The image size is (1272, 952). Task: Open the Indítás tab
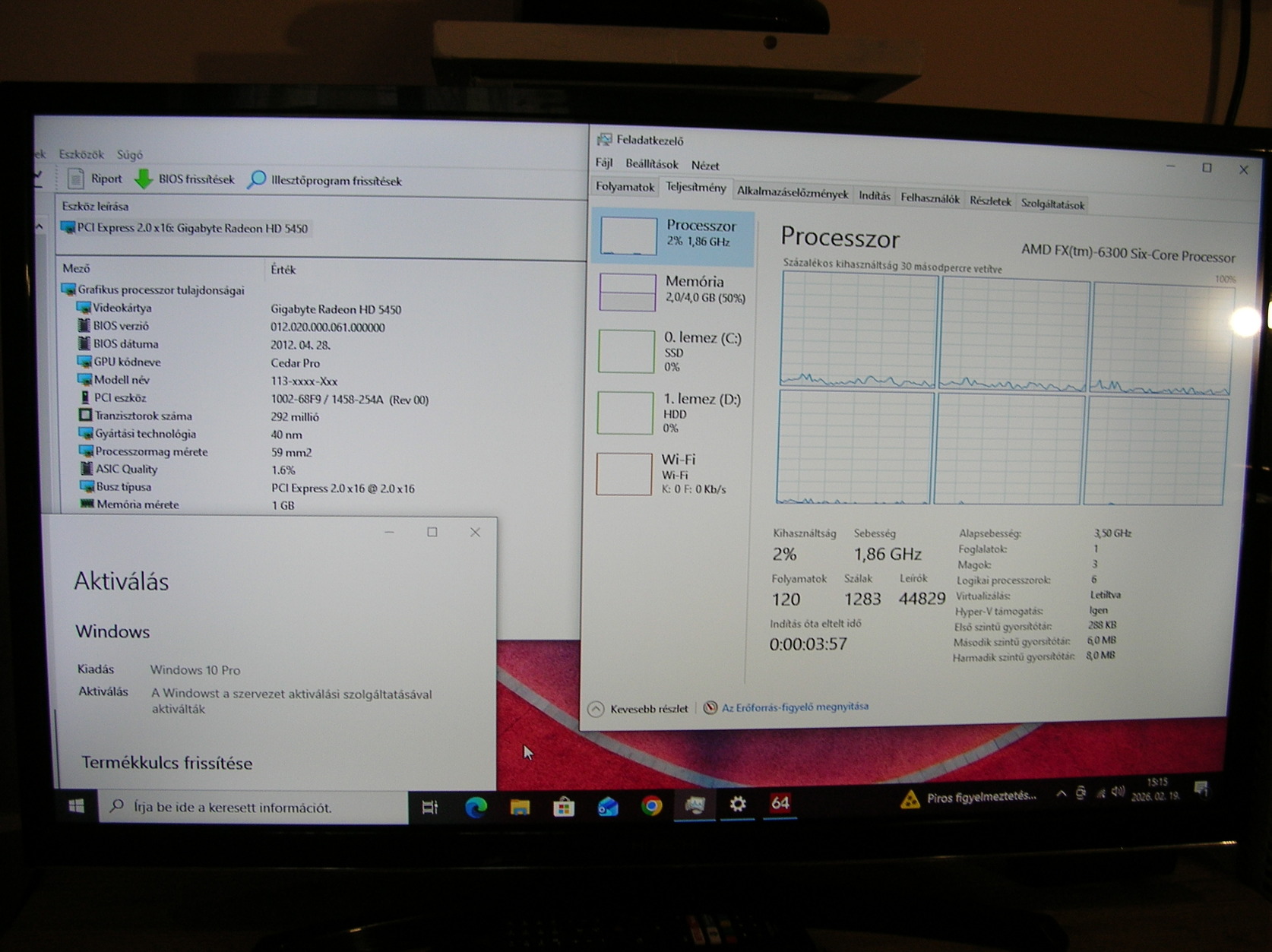[x=875, y=196]
